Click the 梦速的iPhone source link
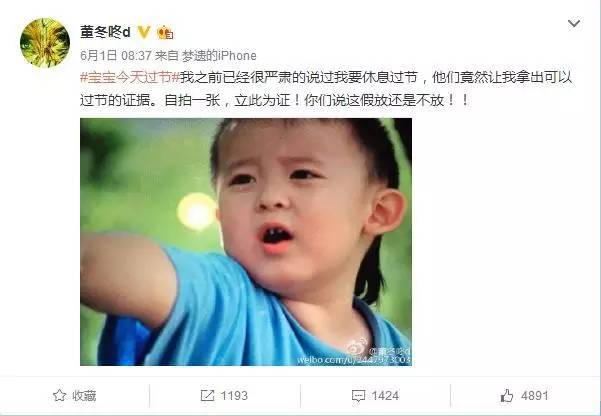 point(219,56)
